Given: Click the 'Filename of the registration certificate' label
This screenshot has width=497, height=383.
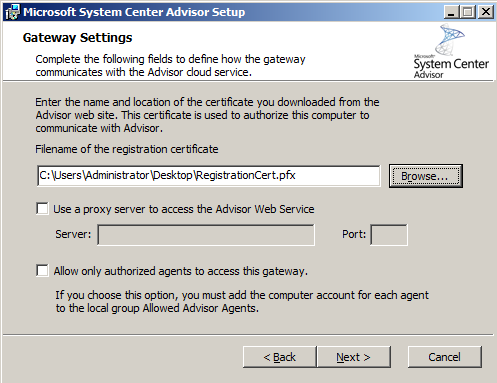Looking at the screenshot, I should tap(127, 149).
